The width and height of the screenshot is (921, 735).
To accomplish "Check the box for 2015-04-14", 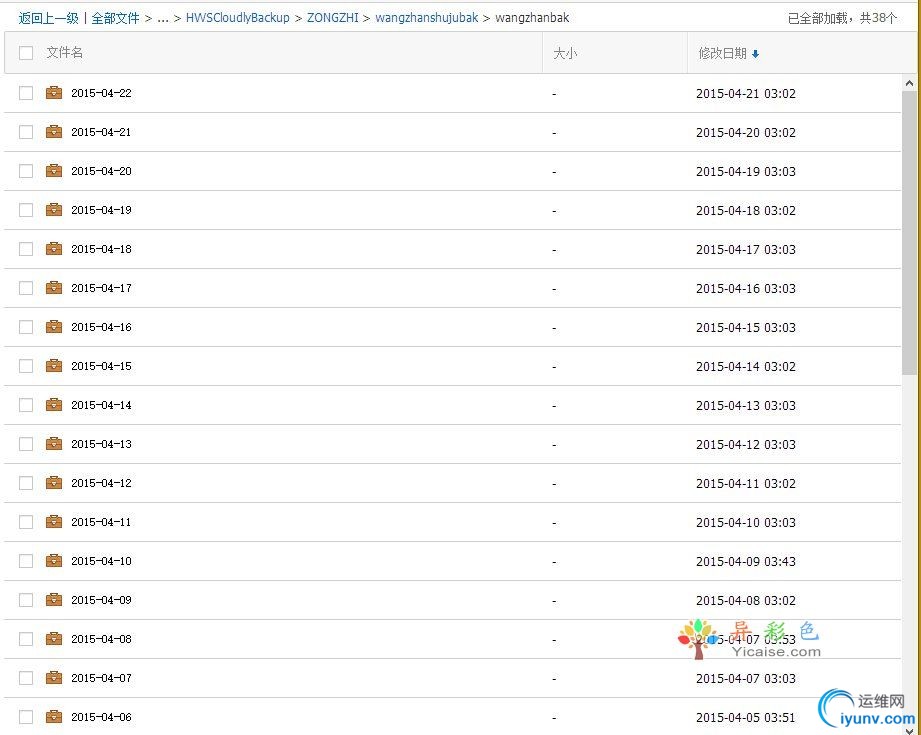I will (x=26, y=405).
